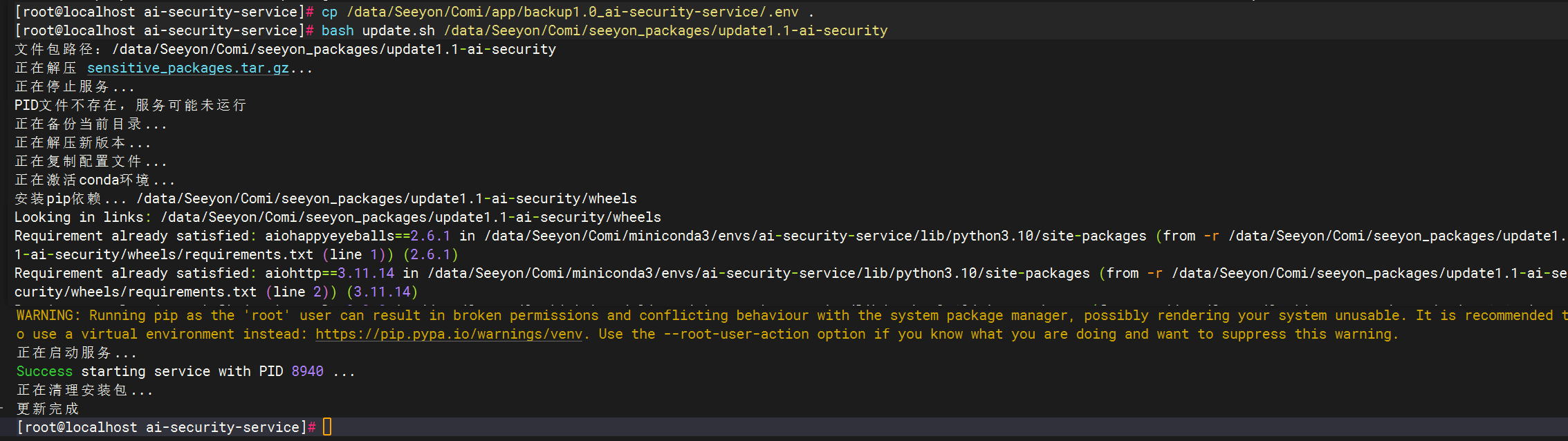
Task: Click the "Looking in links" text
Action: 79,218
